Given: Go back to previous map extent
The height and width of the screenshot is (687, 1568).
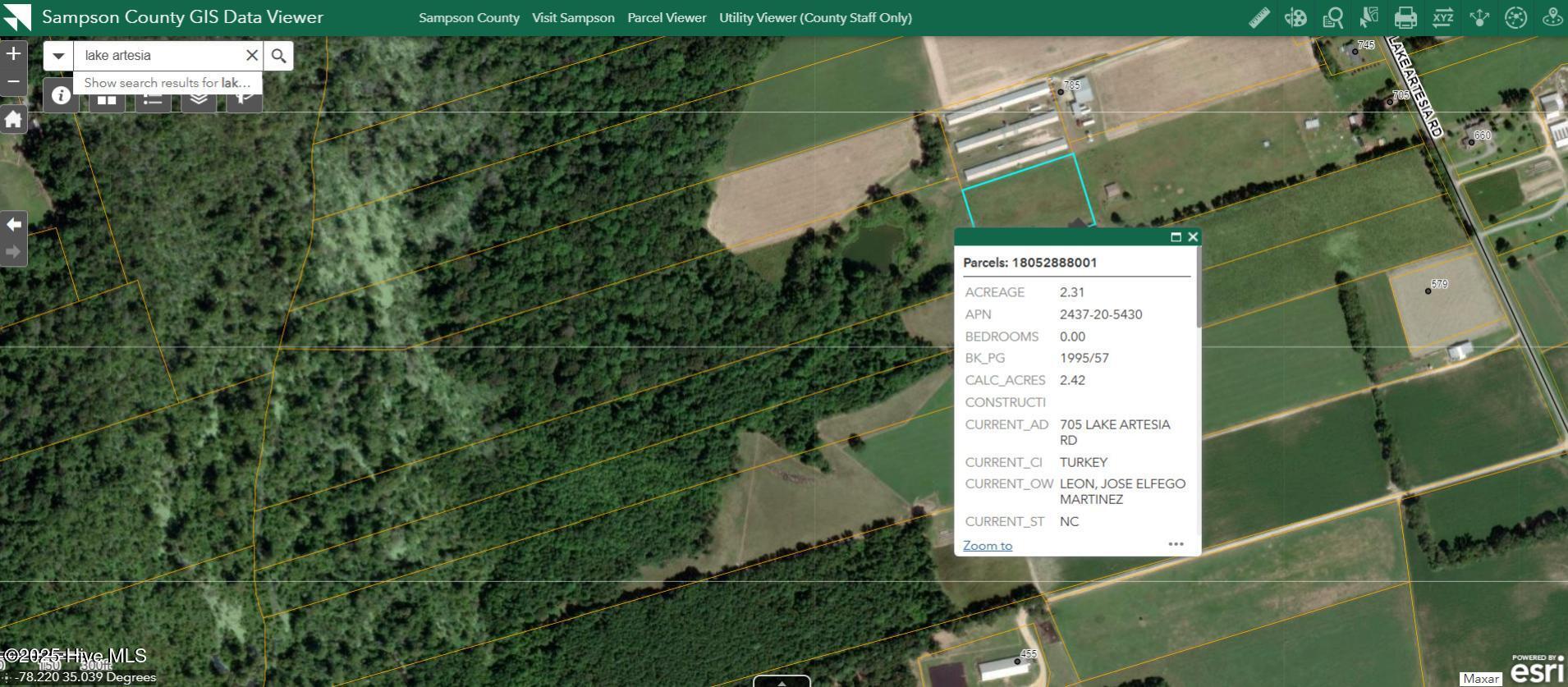Looking at the screenshot, I should coord(13,224).
